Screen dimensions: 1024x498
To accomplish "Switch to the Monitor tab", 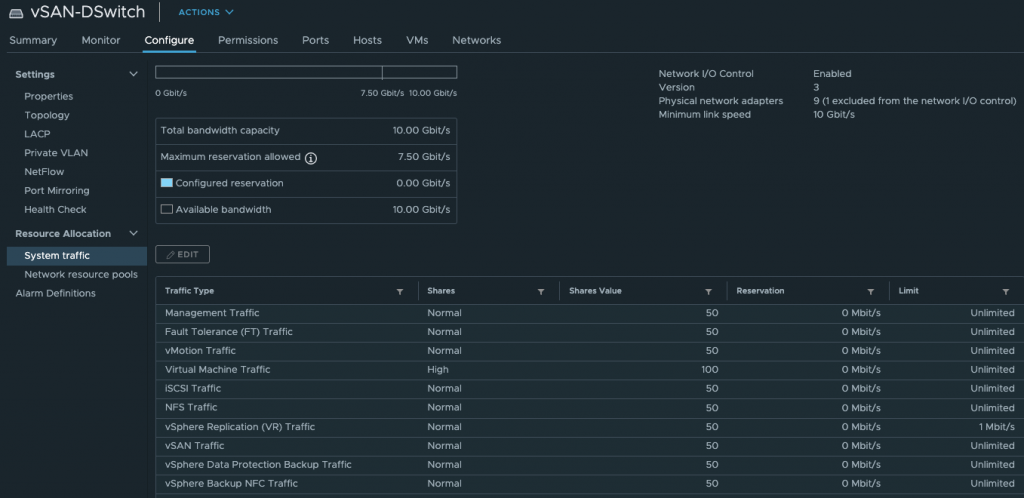I will [101, 40].
